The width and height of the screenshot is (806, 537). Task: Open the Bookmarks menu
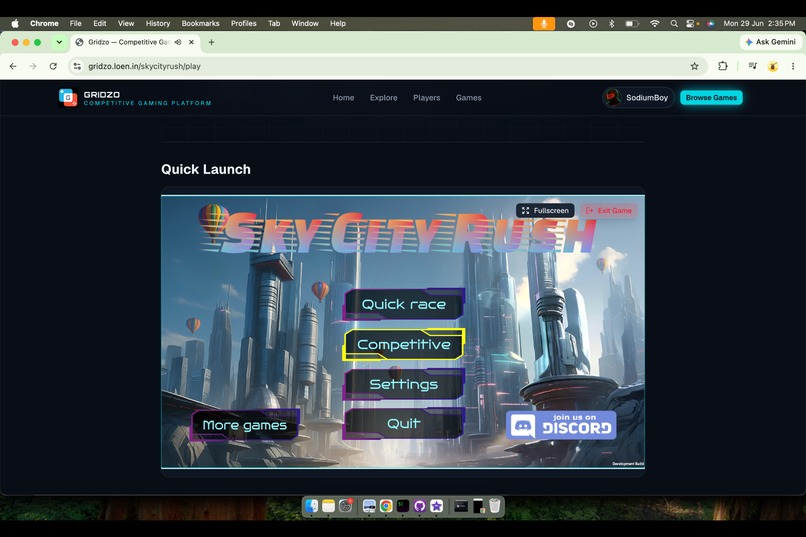pos(200,23)
